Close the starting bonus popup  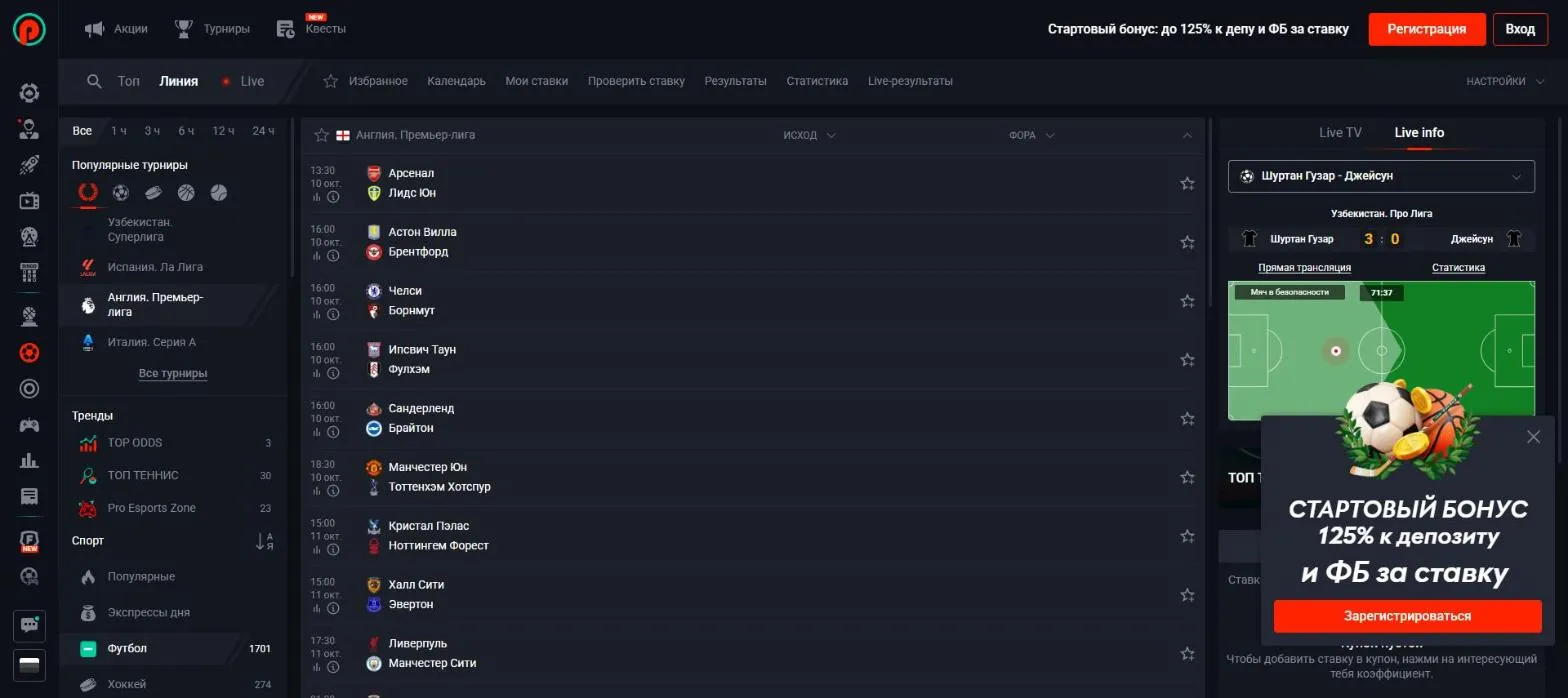[1533, 437]
